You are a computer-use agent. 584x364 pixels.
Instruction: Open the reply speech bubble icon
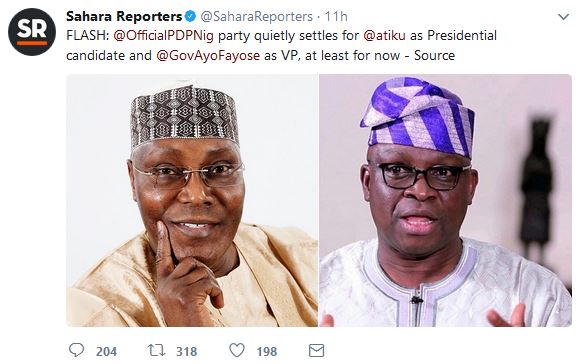point(76,350)
